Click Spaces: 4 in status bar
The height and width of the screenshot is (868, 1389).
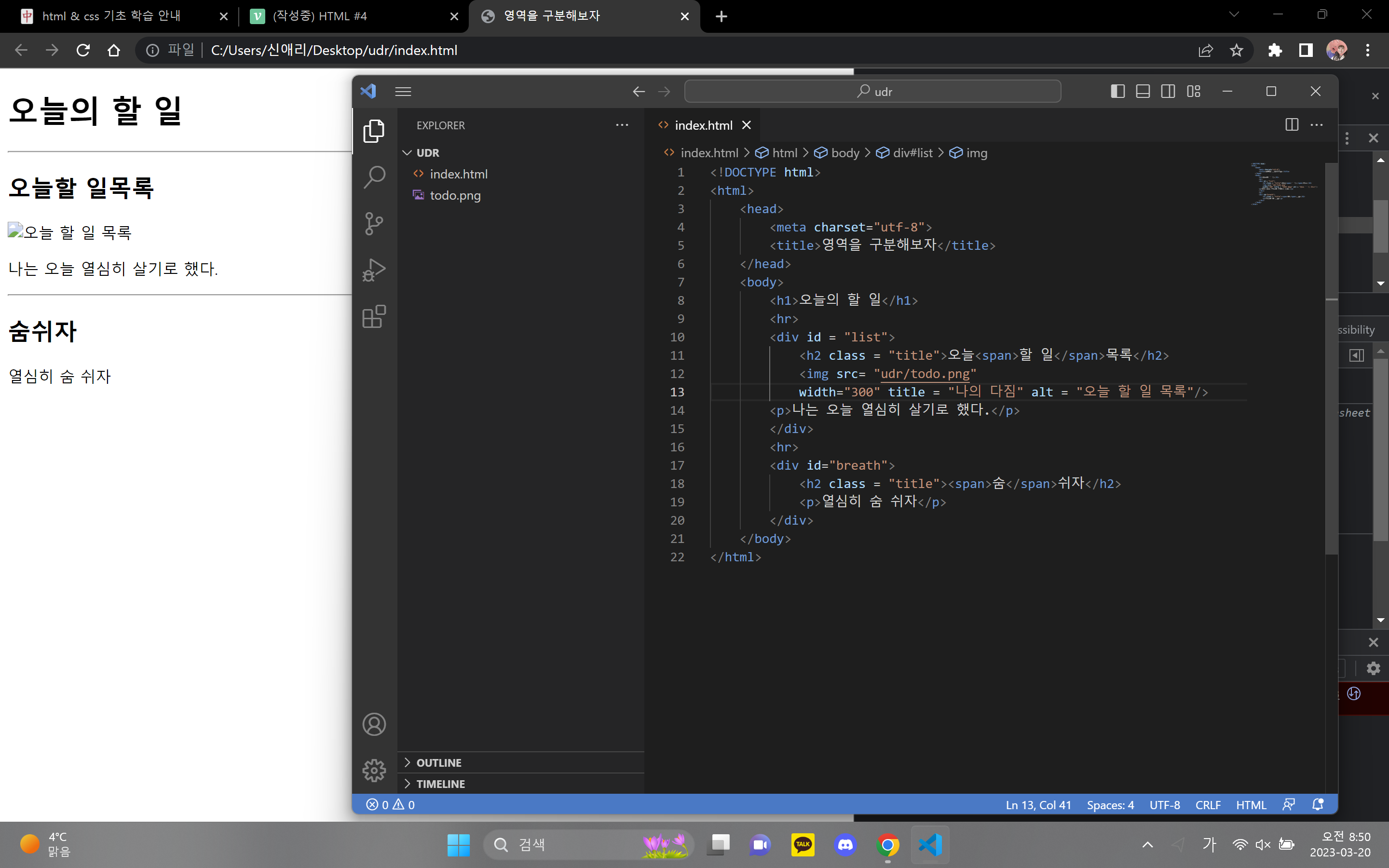1110,805
